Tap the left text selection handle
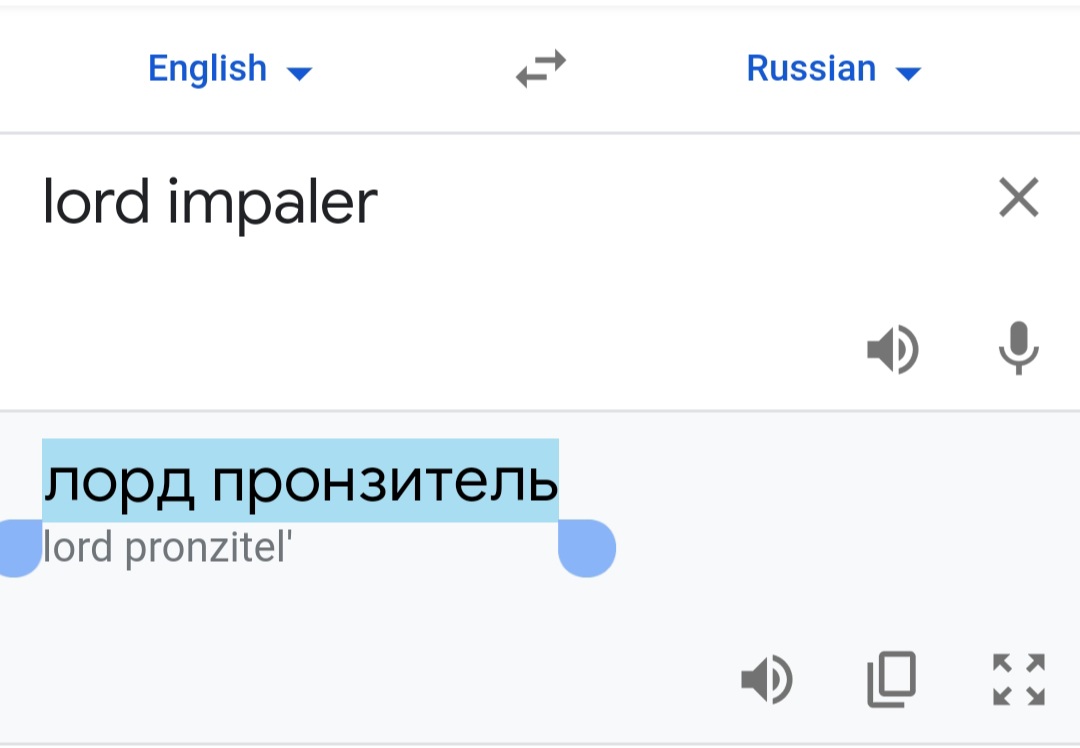 coord(16,549)
